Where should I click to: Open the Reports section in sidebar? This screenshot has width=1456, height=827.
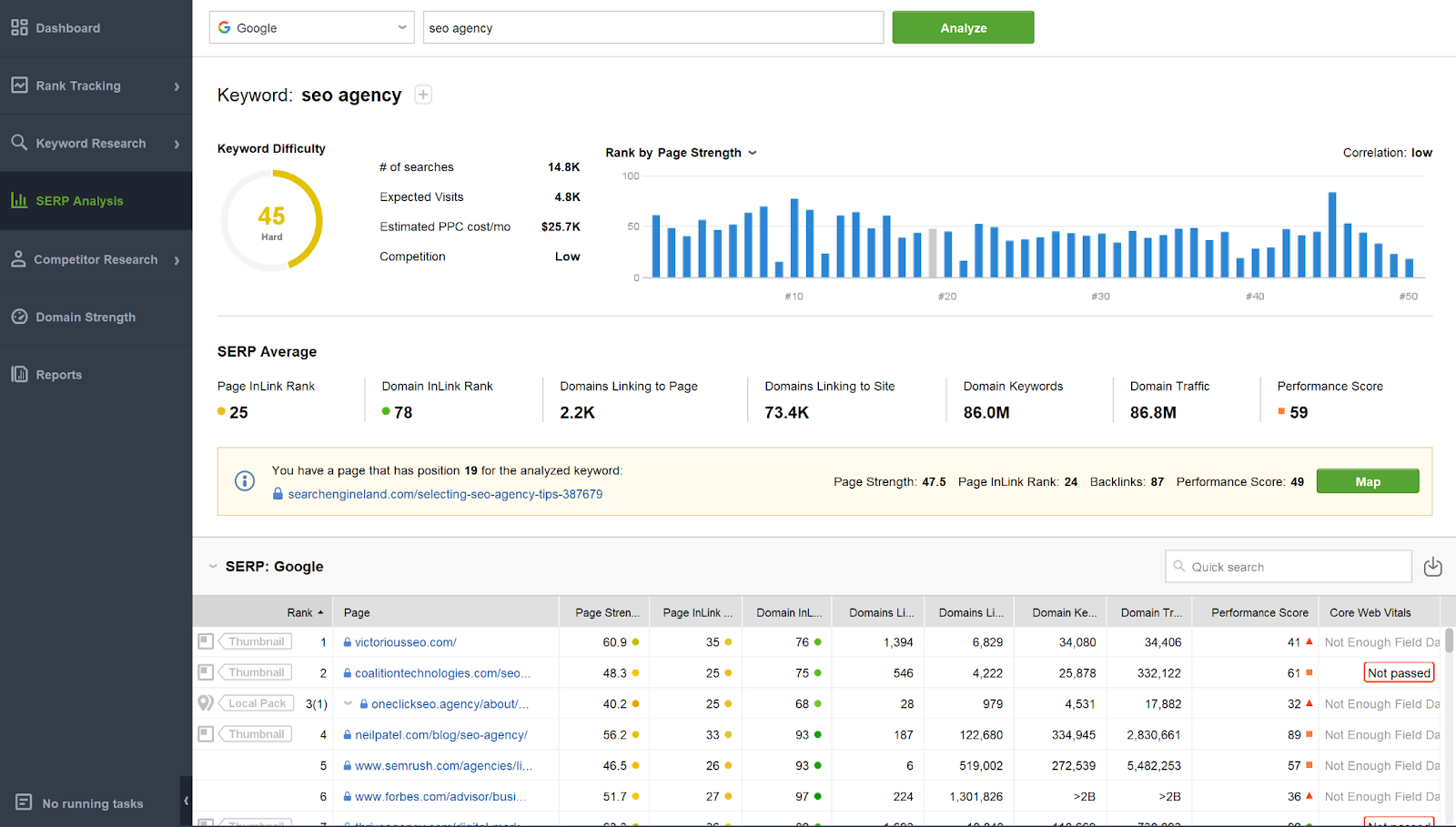[x=58, y=375]
